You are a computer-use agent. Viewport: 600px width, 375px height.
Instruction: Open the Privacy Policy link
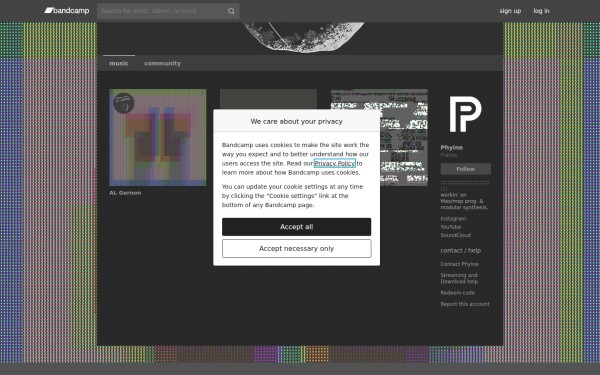334,163
